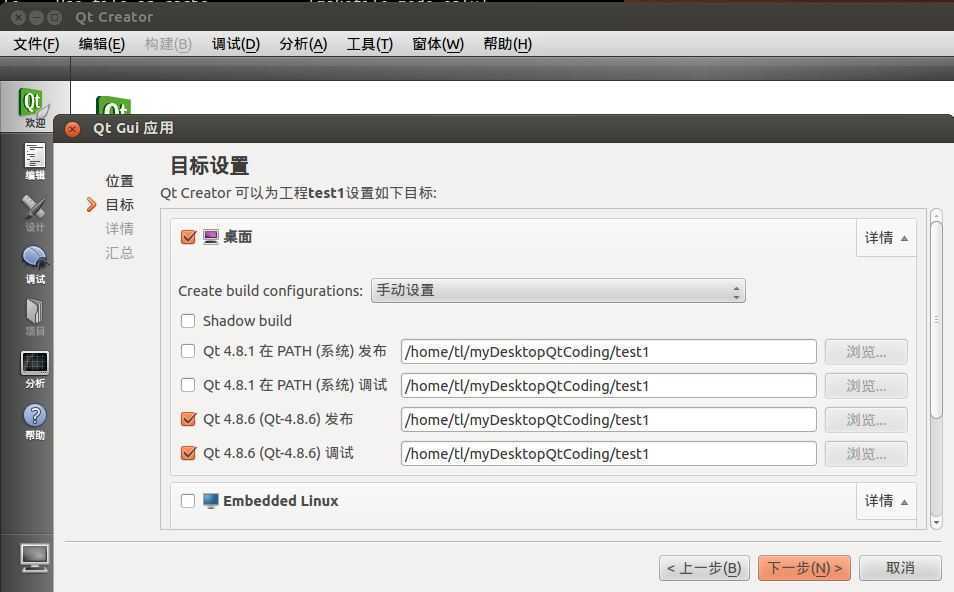Open the 窗体(W) menu

[x=437, y=44]
